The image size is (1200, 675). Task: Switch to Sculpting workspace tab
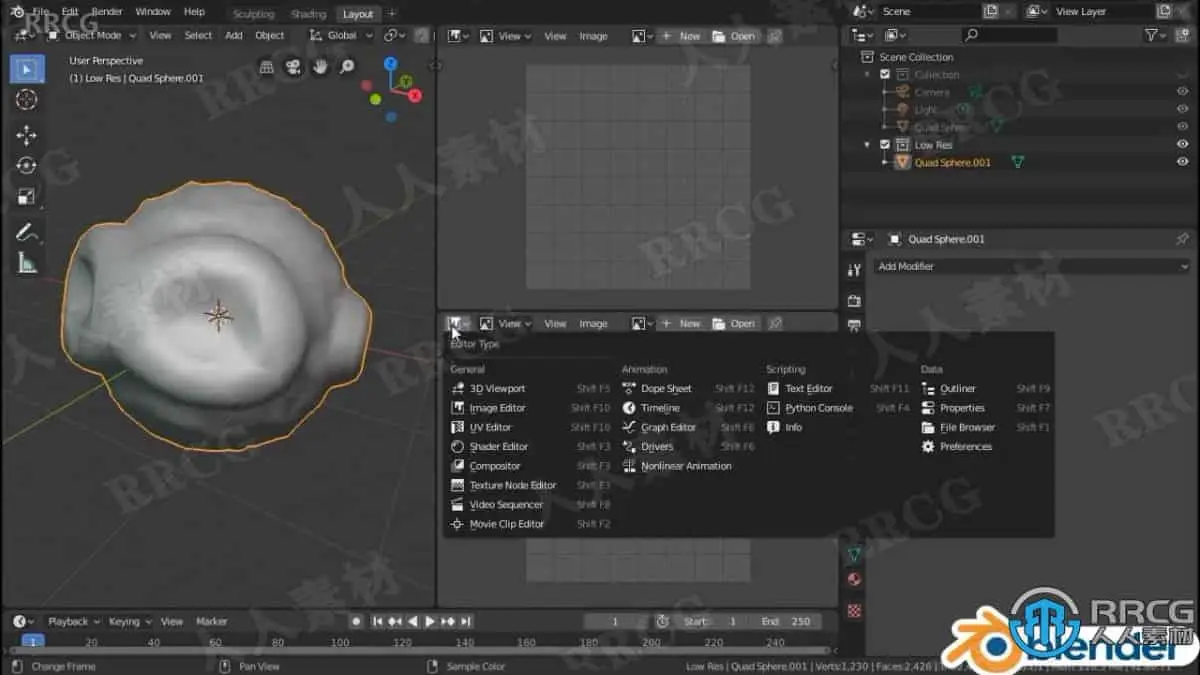(x=253, y=14)
